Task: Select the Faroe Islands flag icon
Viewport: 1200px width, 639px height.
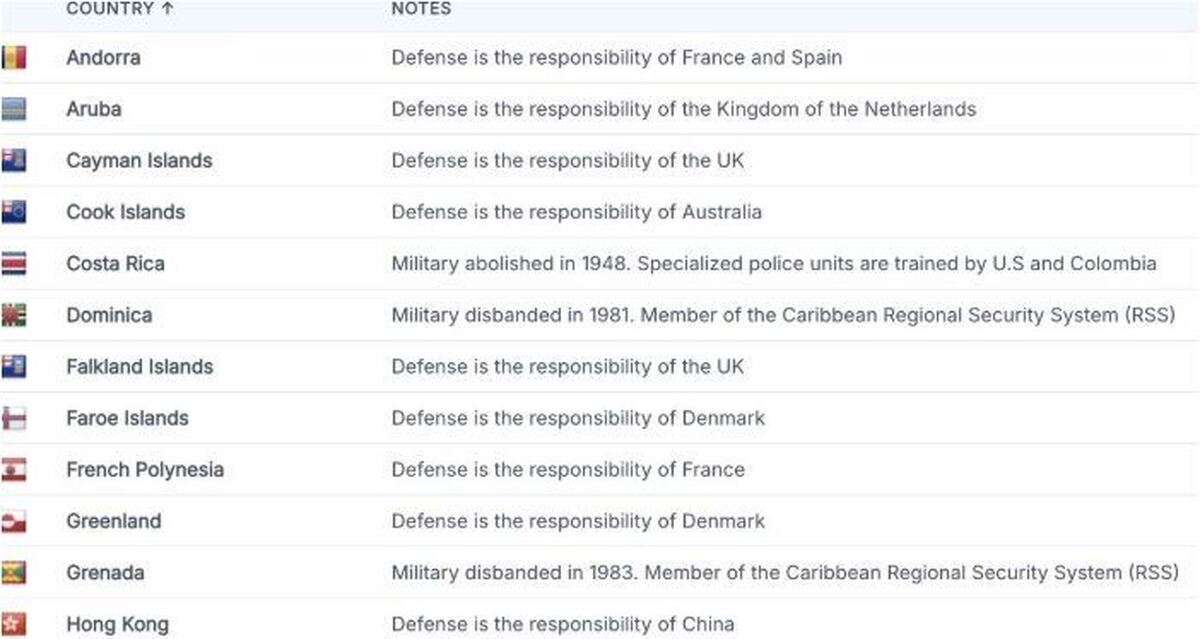Action: [14, 418]
